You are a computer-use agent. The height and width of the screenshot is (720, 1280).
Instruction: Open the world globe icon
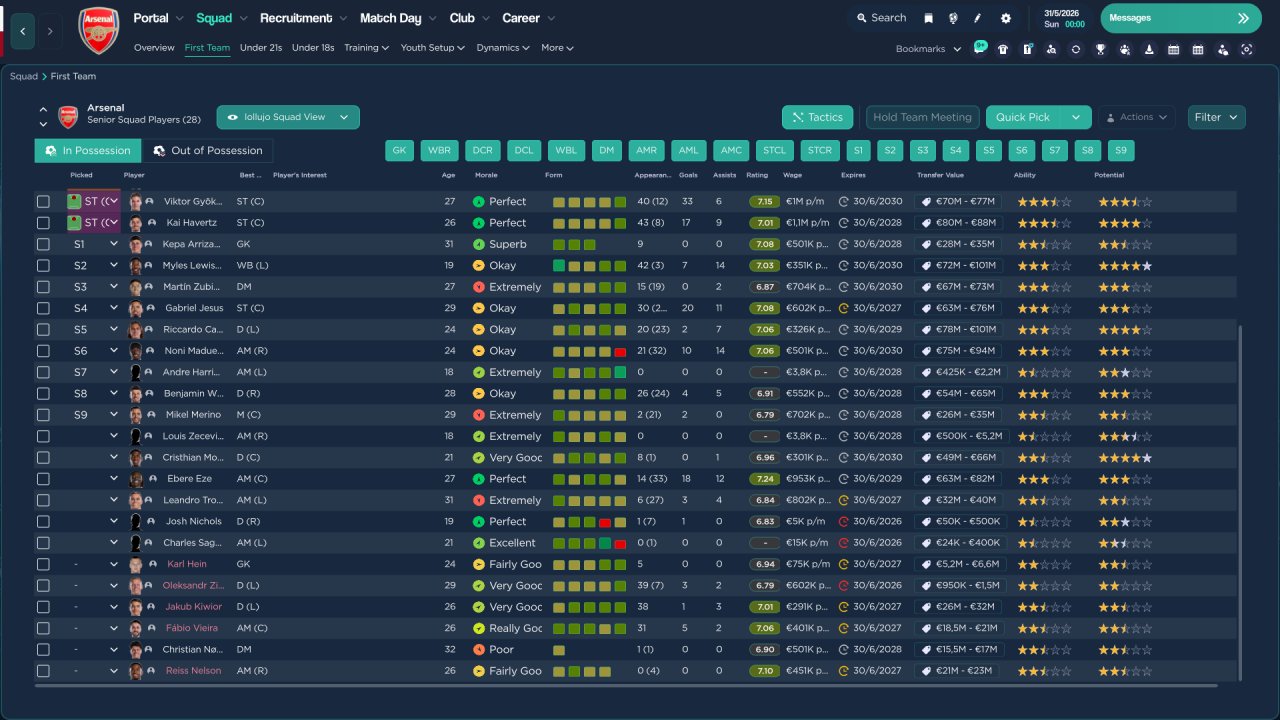[953, 18]
